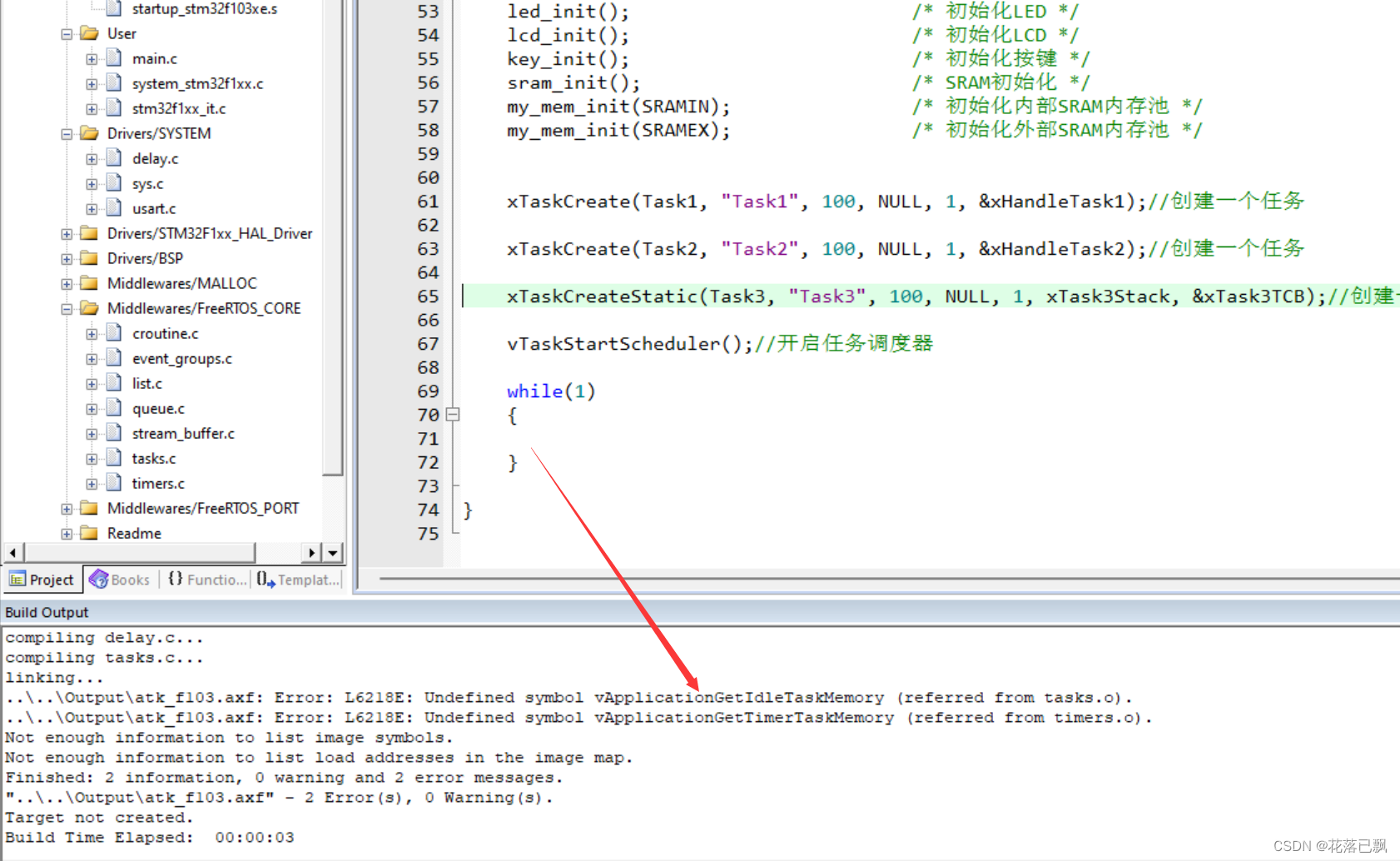The image size is (1400, 861).
Task: Expand the main.c file node
Action: [x=92, y=59]
